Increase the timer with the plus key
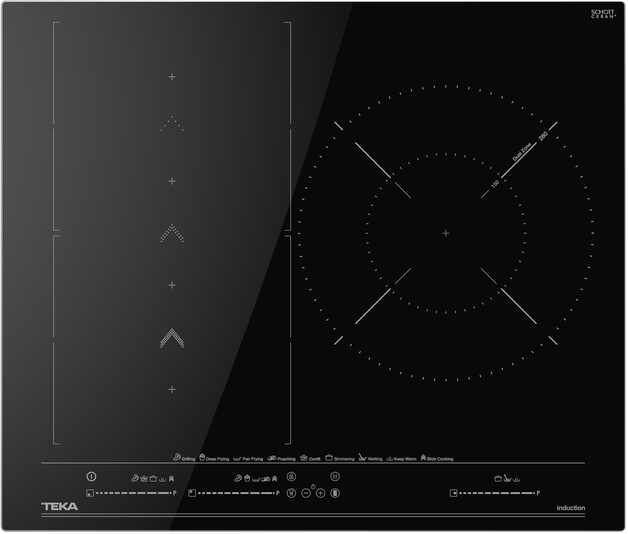 coord(320,494)
